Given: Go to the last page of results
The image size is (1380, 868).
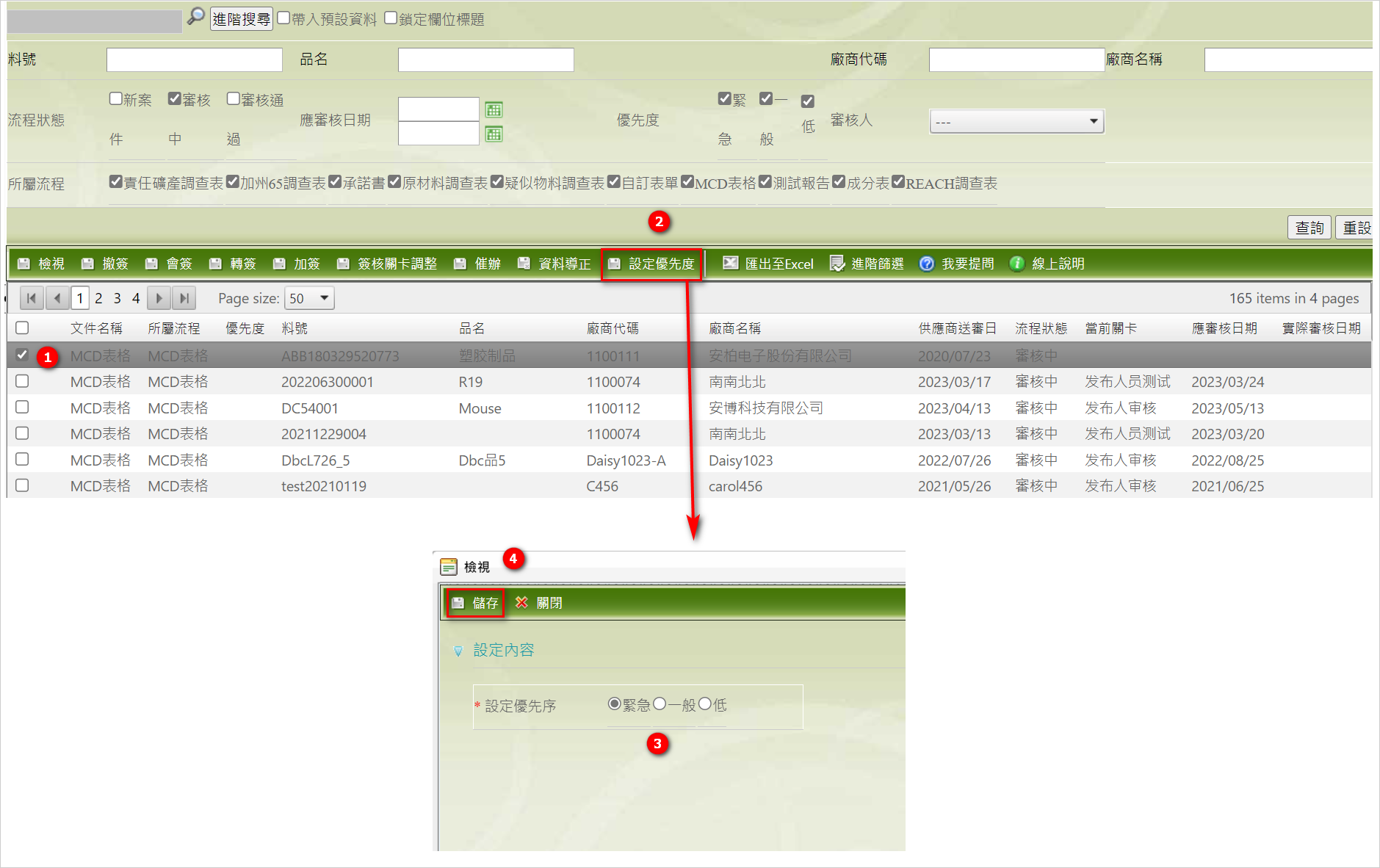Looking at the screenshot, I should (x=184, y=298).
